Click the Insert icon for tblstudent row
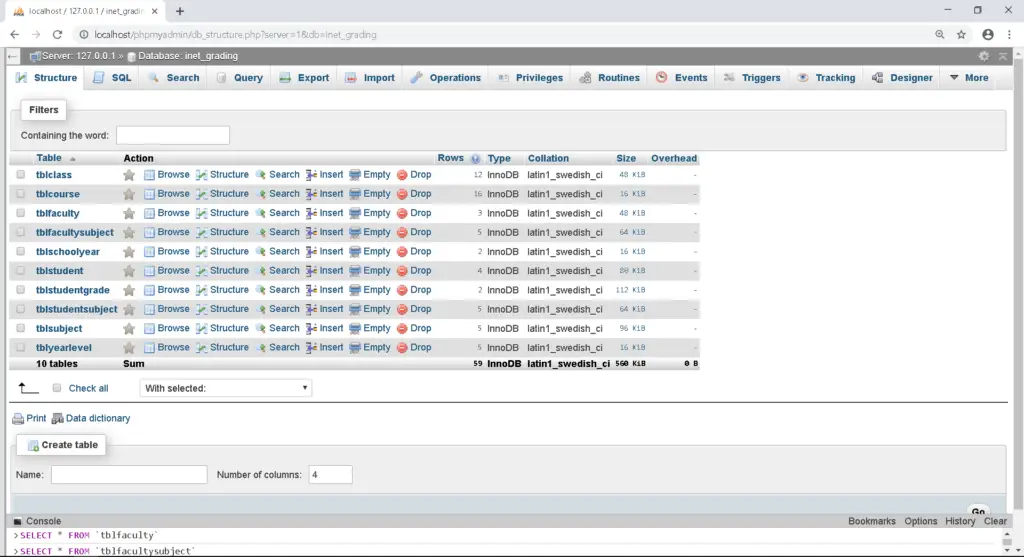Image resolution: width=1024 pixels, height=557 pixels. [311, 271]
